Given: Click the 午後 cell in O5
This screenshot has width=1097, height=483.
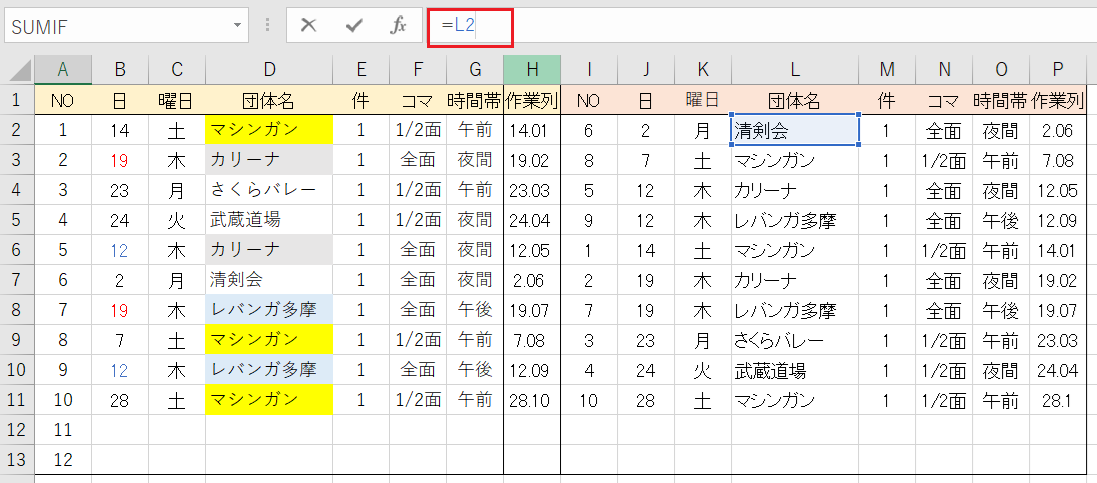Looking at the screenshot, I should tap(1000, 220).
